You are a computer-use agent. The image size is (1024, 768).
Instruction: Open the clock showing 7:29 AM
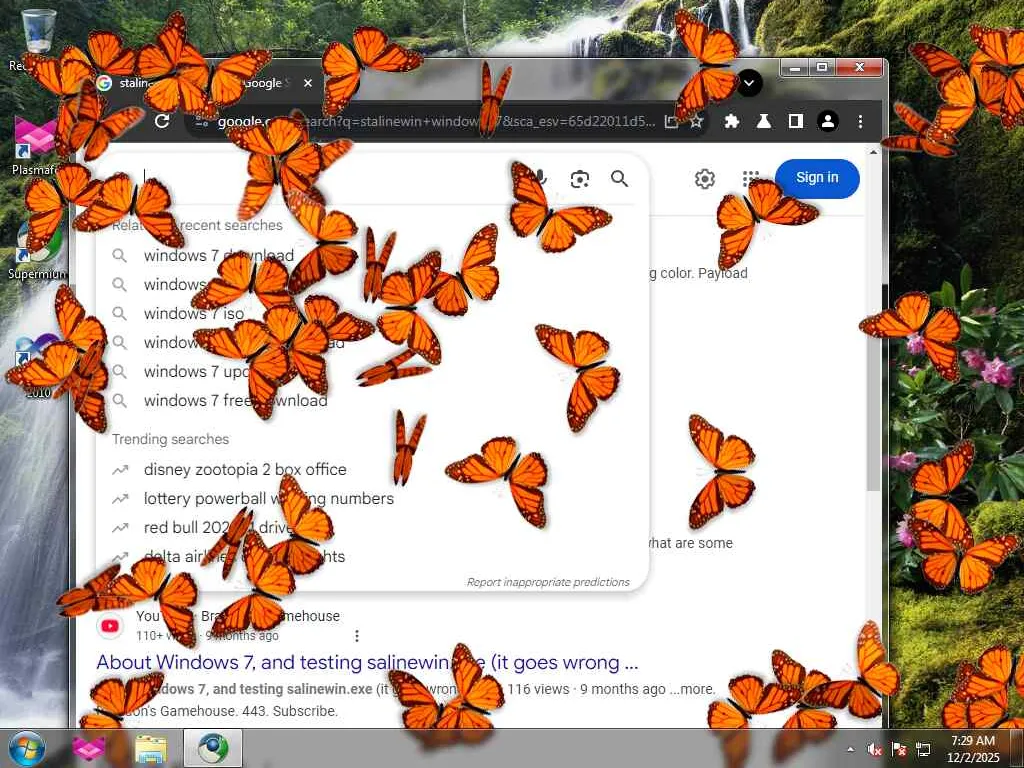(973, 749)
